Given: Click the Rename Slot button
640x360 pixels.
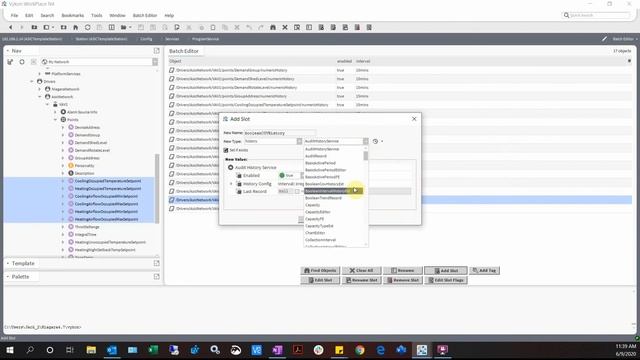Looking at the screenshot, I should (x=362, y=280).
